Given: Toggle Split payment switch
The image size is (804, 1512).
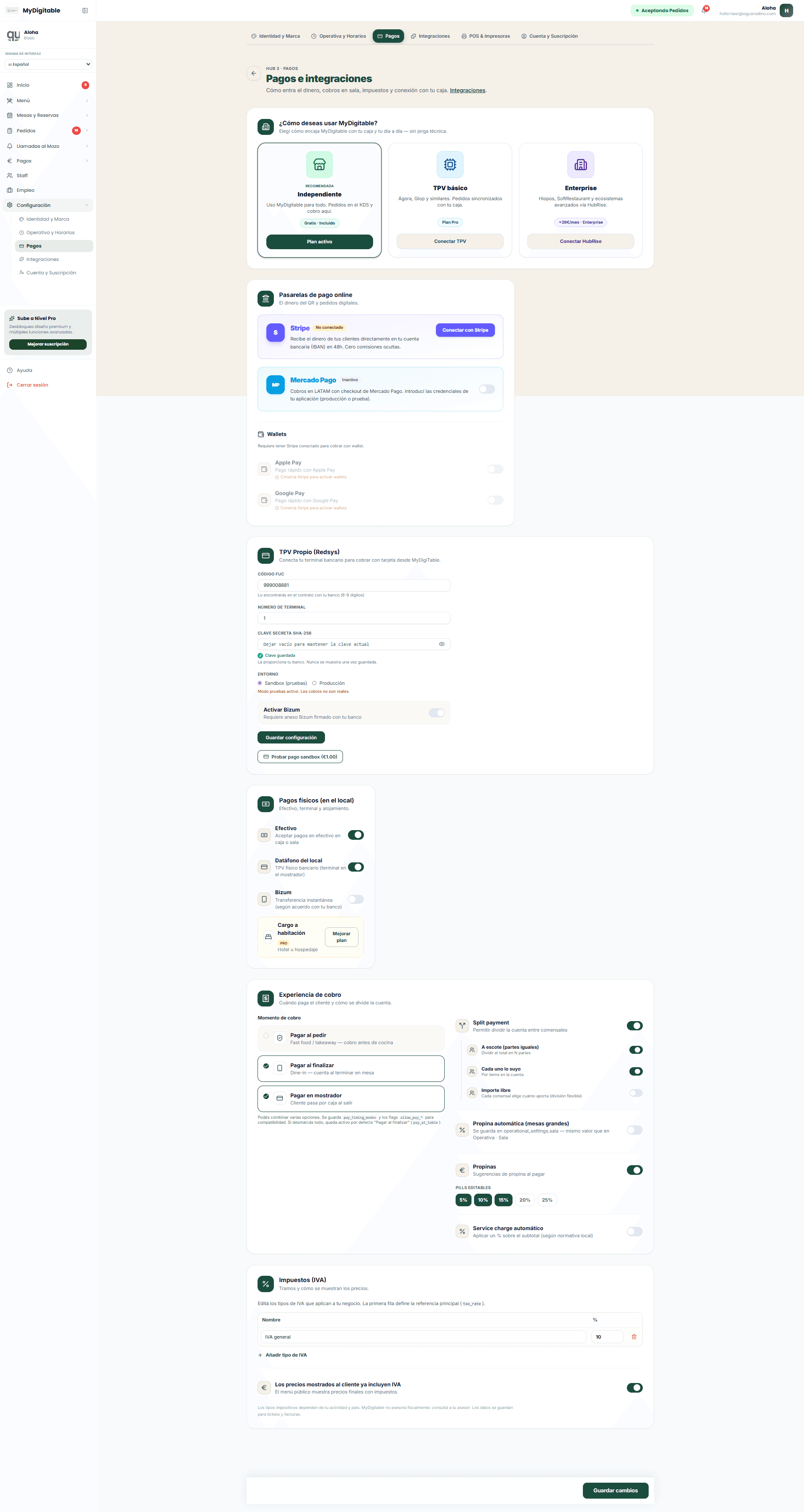Looking at the screenshot, I should pos(634,1025).
